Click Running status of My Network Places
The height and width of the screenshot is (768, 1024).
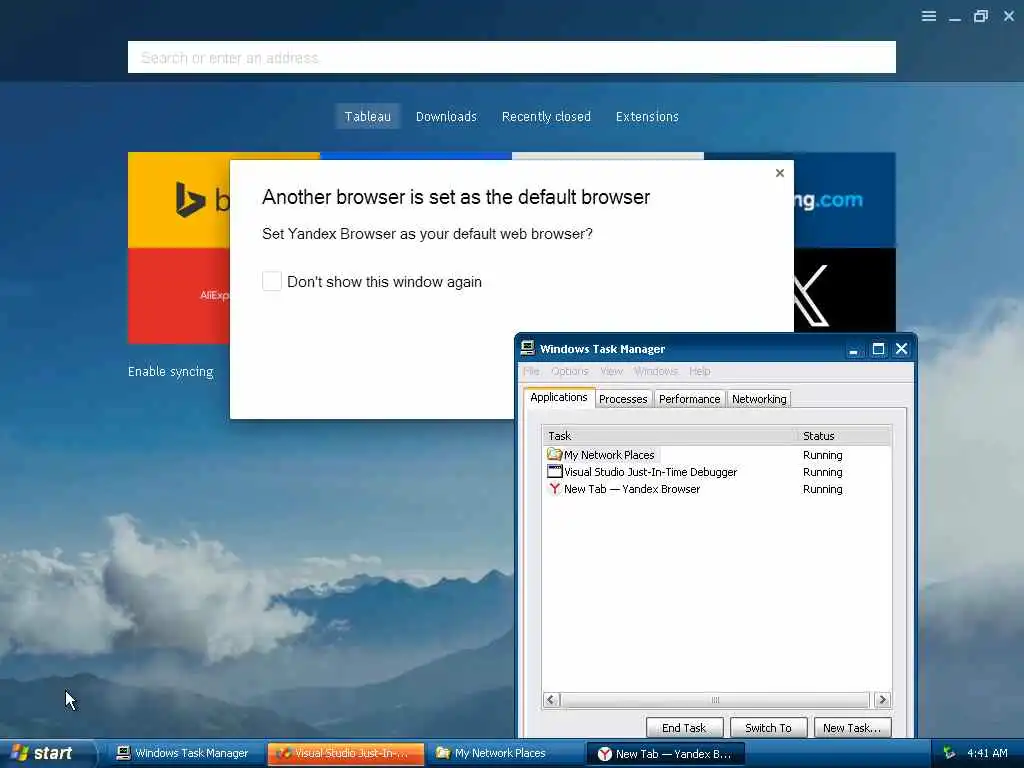tap(822, 455)
